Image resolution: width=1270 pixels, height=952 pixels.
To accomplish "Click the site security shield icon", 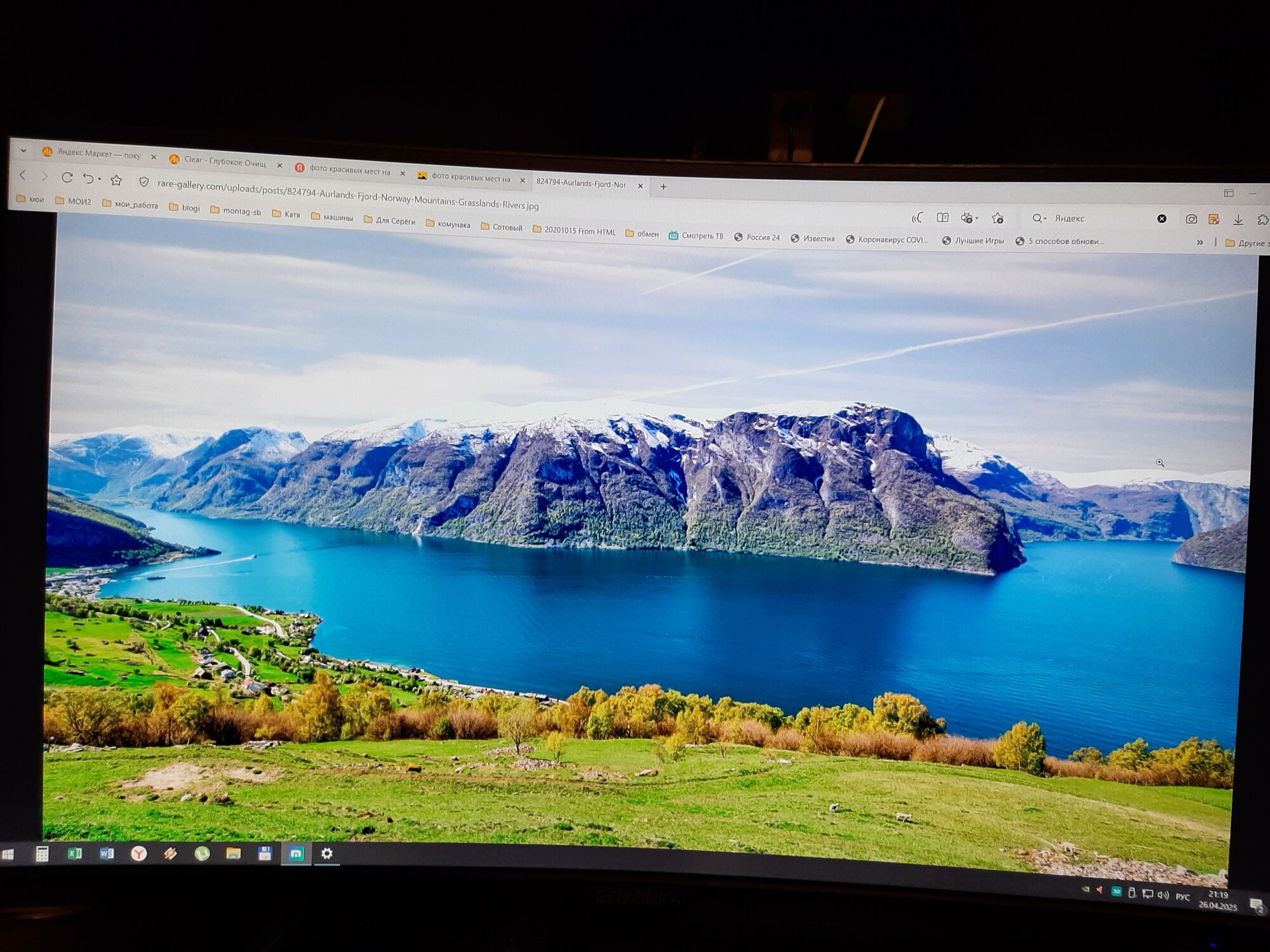I will tap(144, 182).
